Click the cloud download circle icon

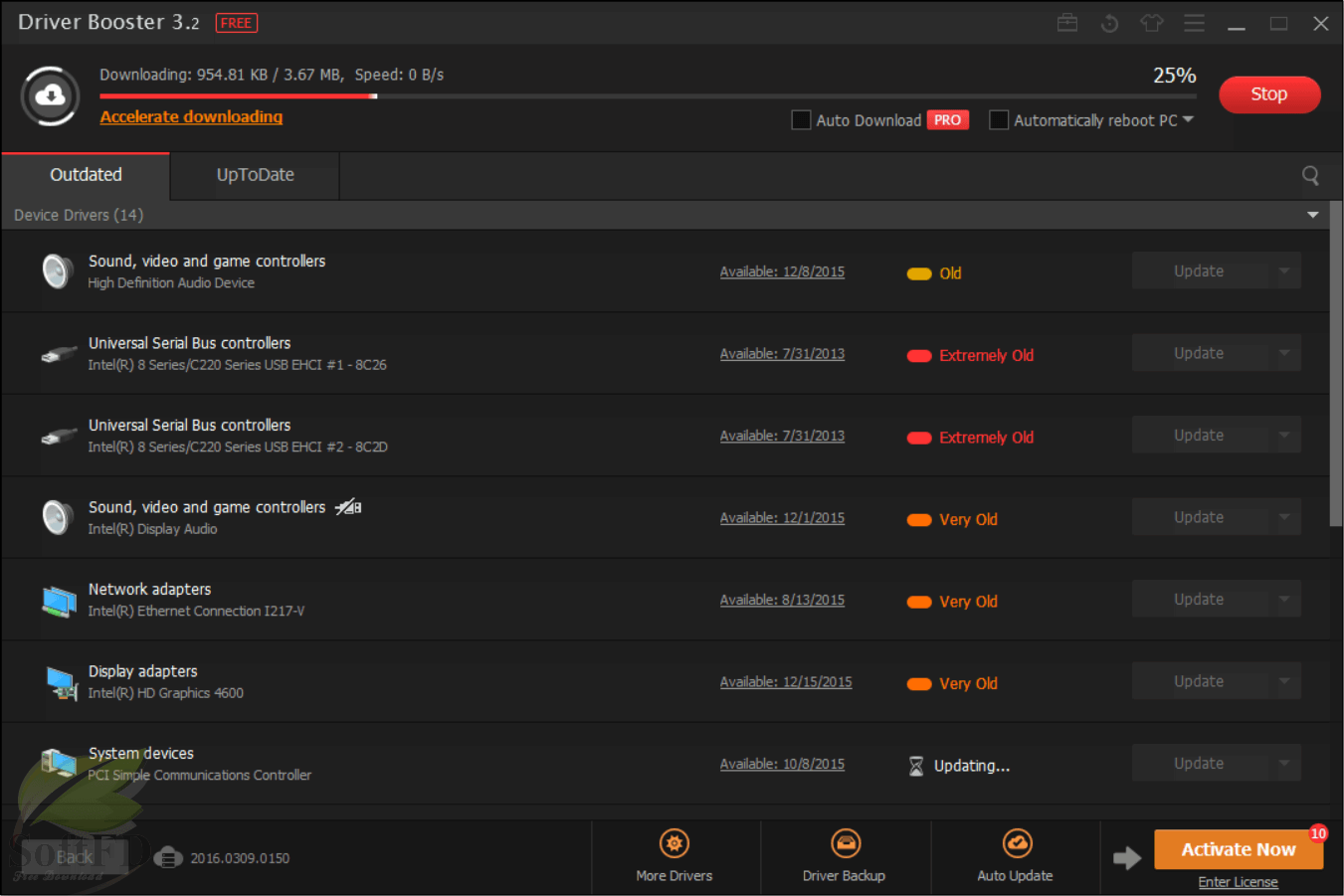coord(50,95)
